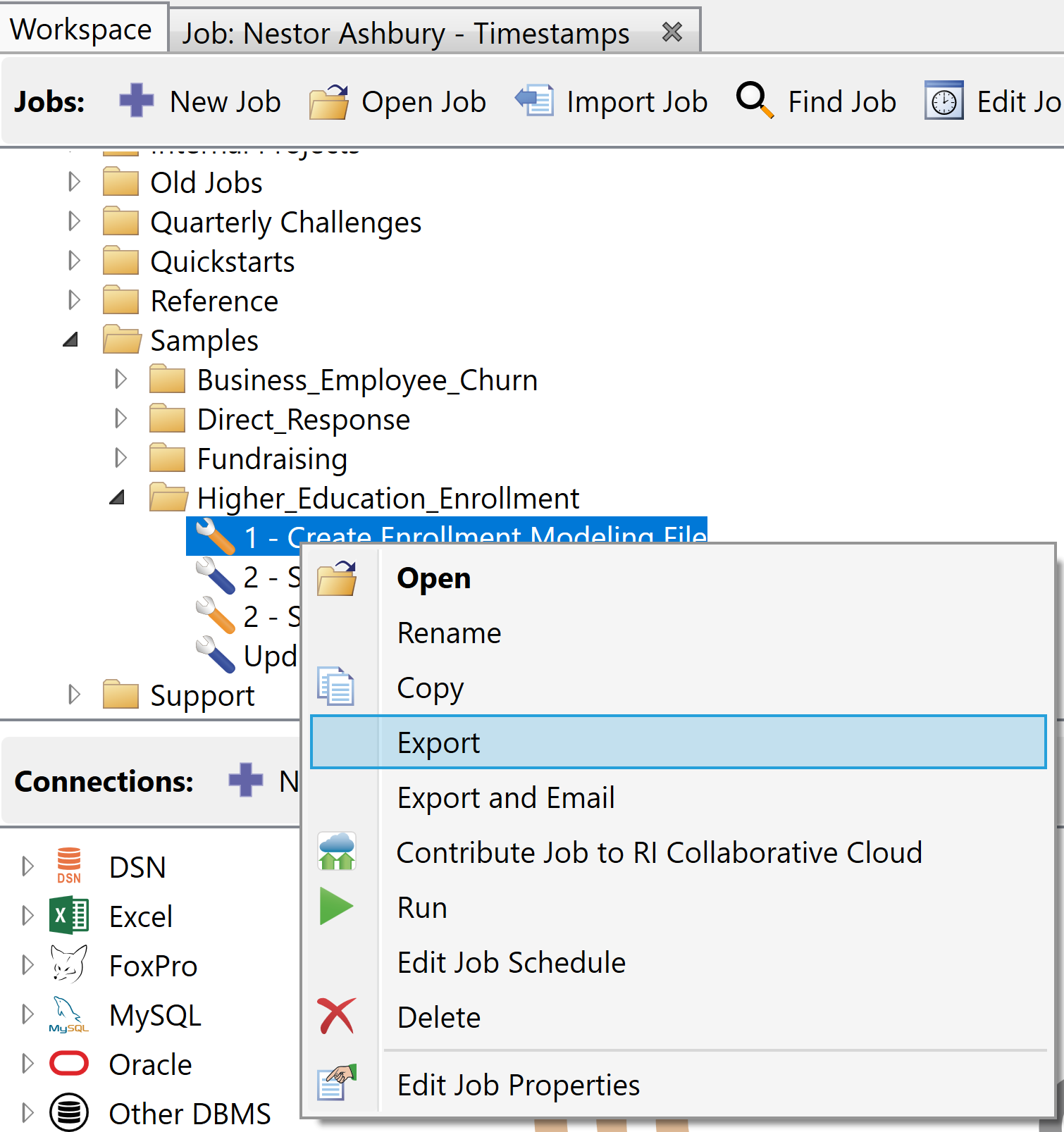Click the FoxPro fox icon
Screen dimensions: 1064x1132
pos(69,964)
